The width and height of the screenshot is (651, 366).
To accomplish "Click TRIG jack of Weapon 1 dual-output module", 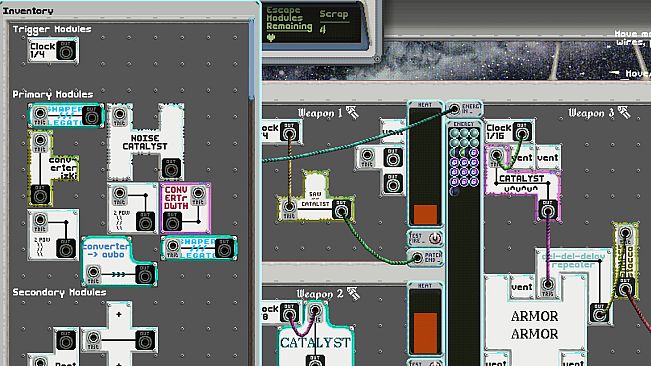I will [x=367, y=156].
